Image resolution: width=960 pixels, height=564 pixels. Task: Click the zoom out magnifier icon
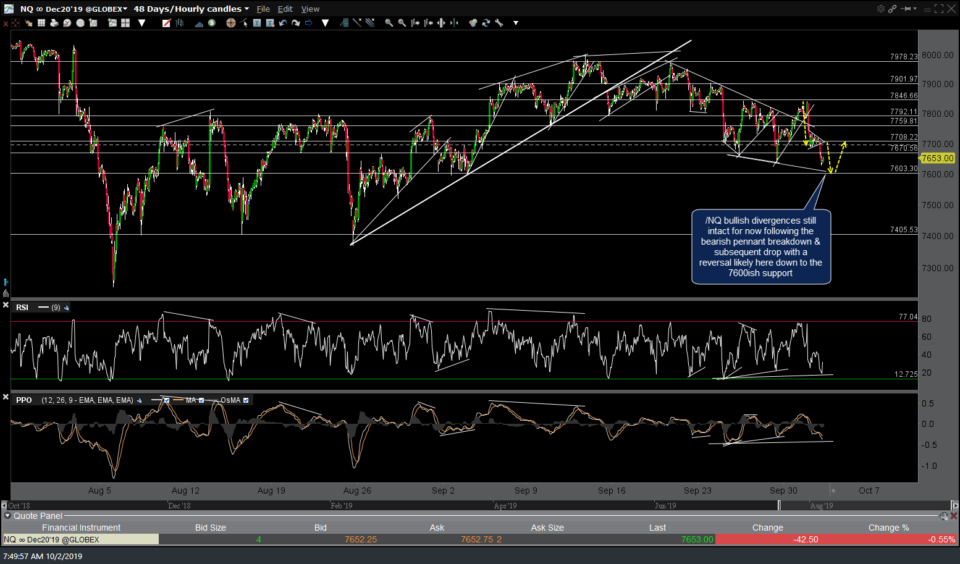click(x=402, y=23)
